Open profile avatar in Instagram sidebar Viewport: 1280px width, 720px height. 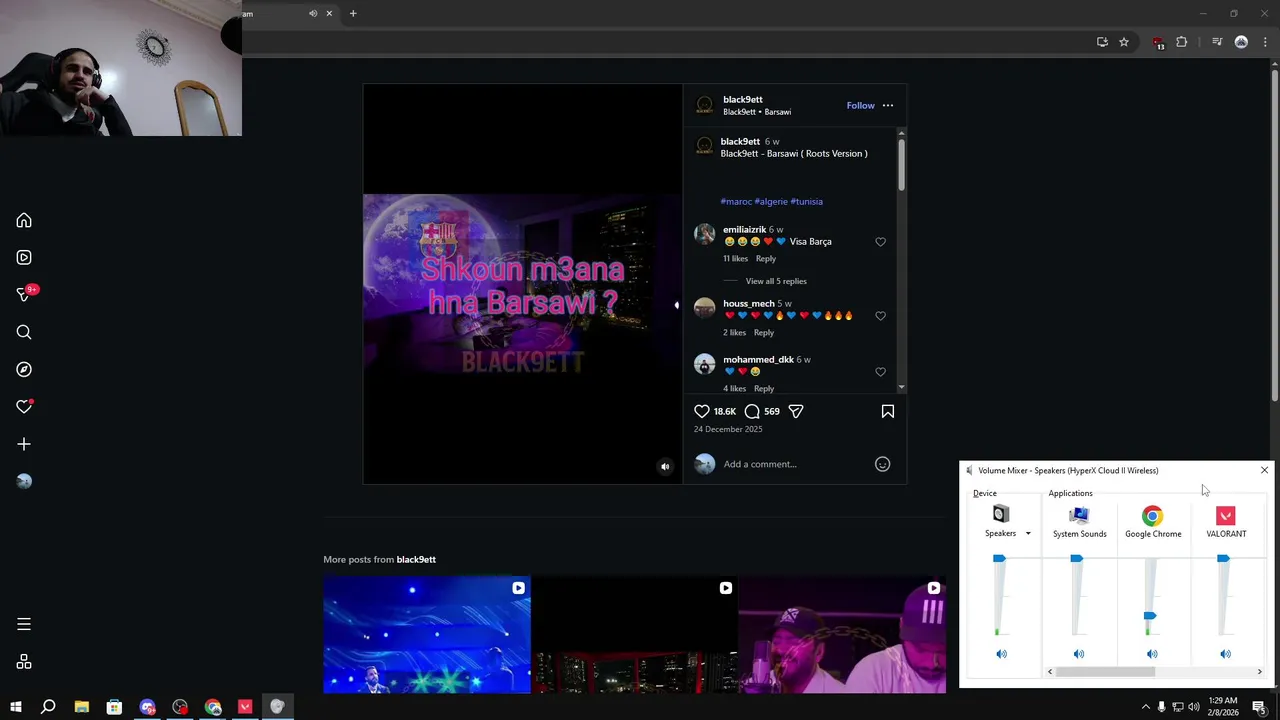coord(24,481)
